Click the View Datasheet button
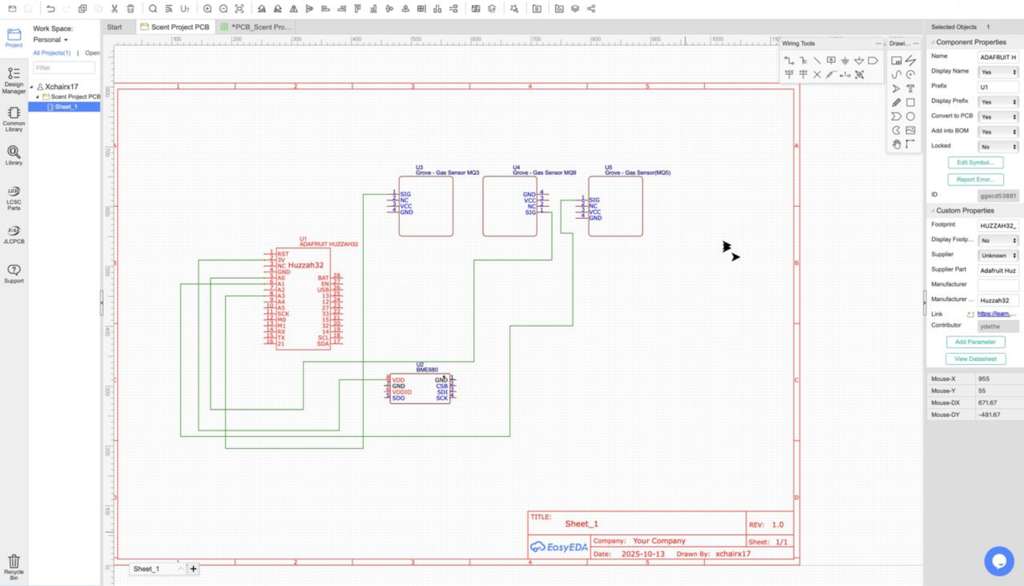The image size is (1024, 586). click(974, 358)
